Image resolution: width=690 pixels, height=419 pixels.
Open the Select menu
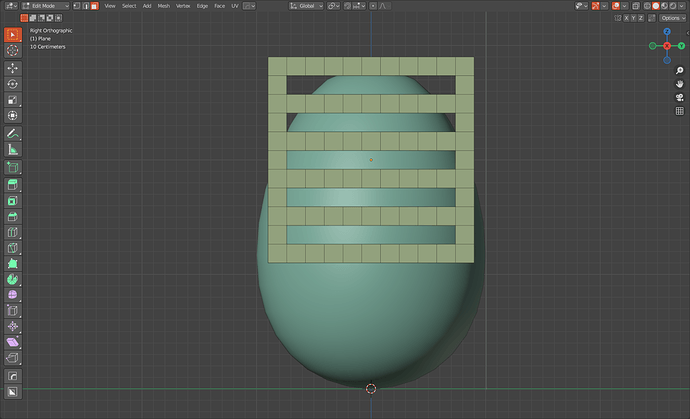[129, 6]
